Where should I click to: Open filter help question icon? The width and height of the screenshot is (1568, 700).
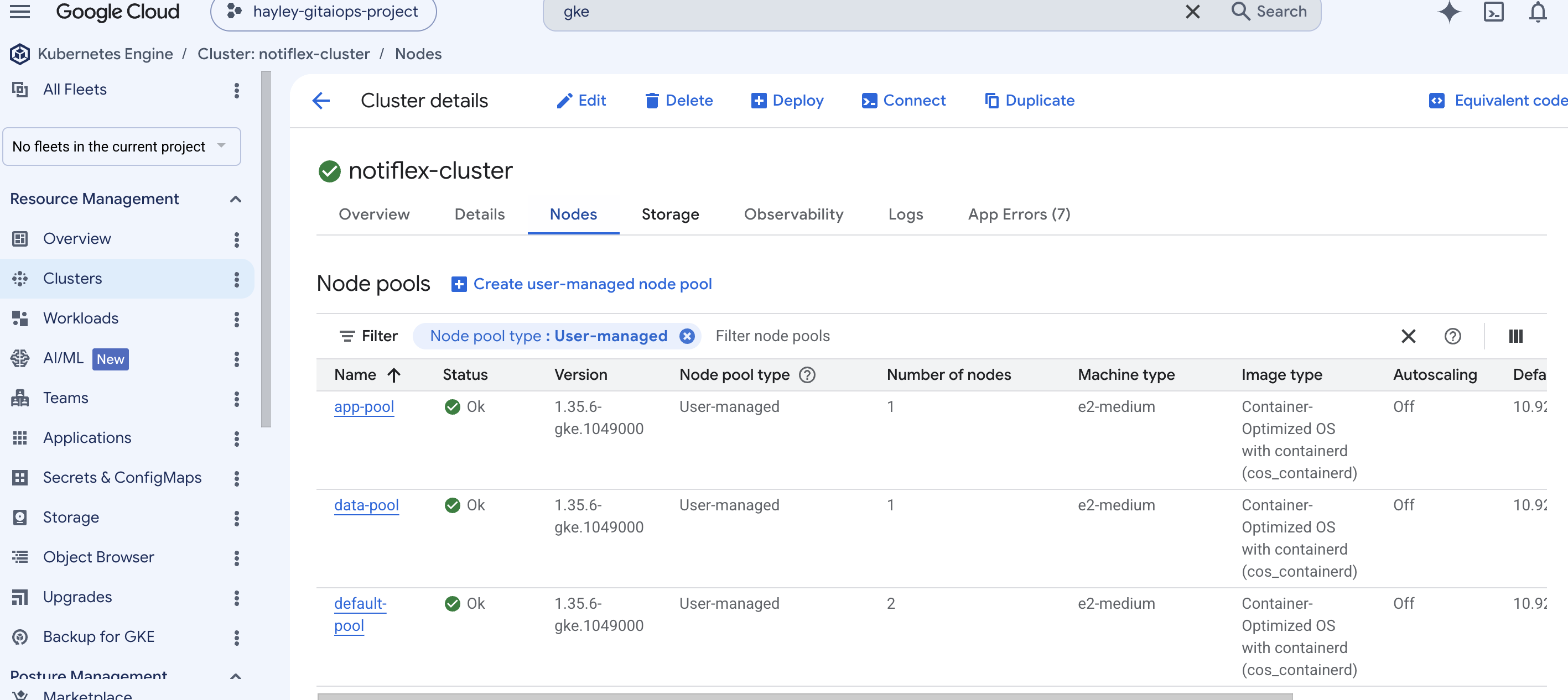click(x=1453, y=336)
